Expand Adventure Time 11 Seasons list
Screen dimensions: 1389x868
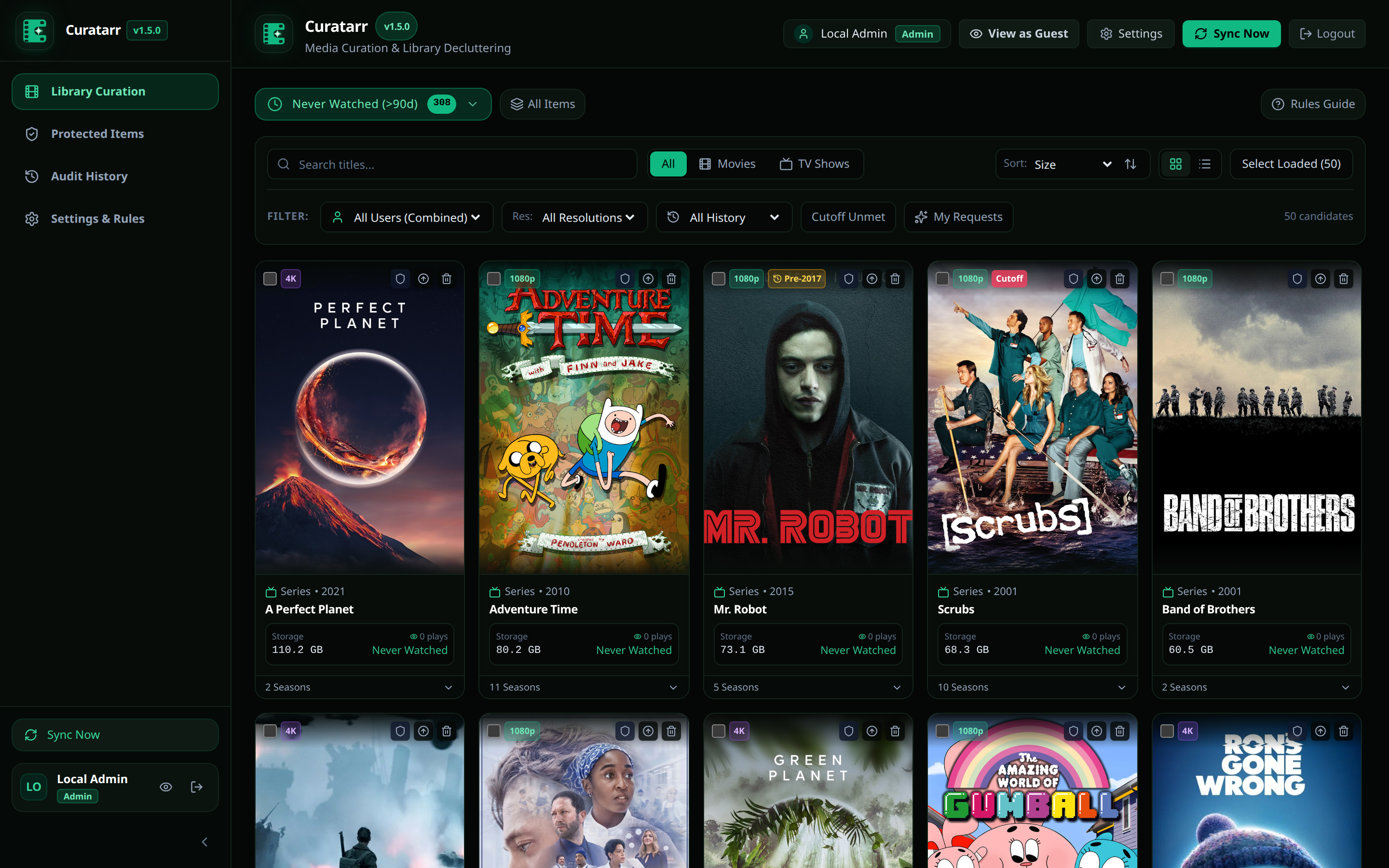[584, 687]
